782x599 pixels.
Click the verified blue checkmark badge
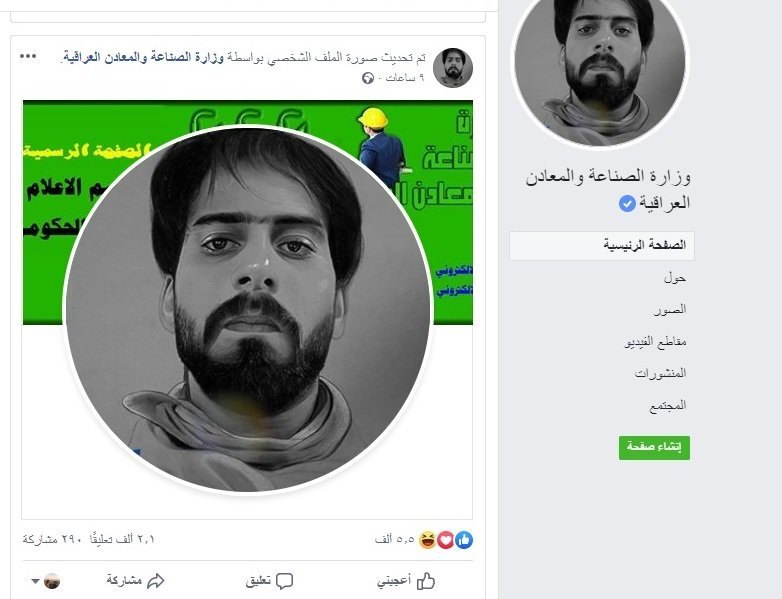point(627,203)
